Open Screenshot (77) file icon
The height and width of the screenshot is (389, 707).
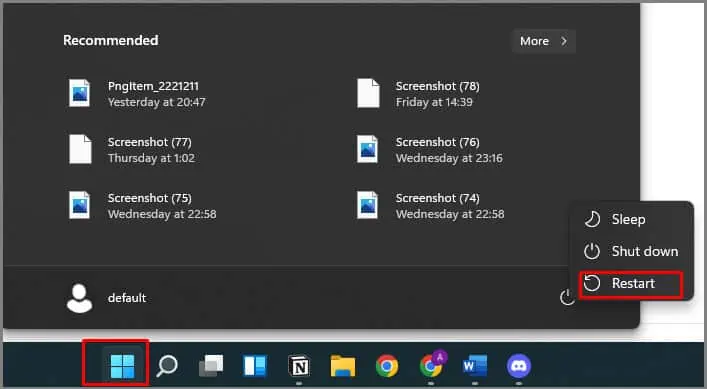(x=80, y=149)
